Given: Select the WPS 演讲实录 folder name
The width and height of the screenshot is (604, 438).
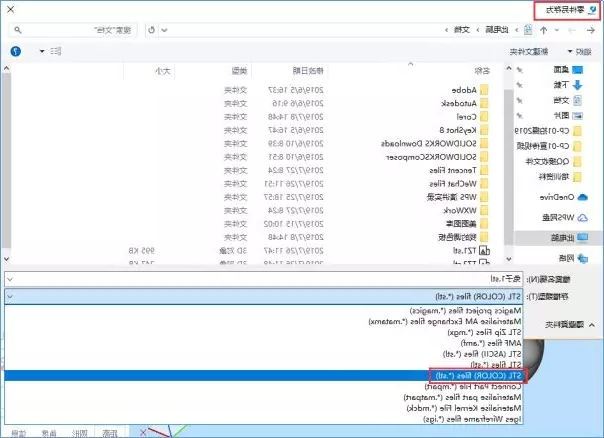Looking at the screenshot, I should point(451,197).
